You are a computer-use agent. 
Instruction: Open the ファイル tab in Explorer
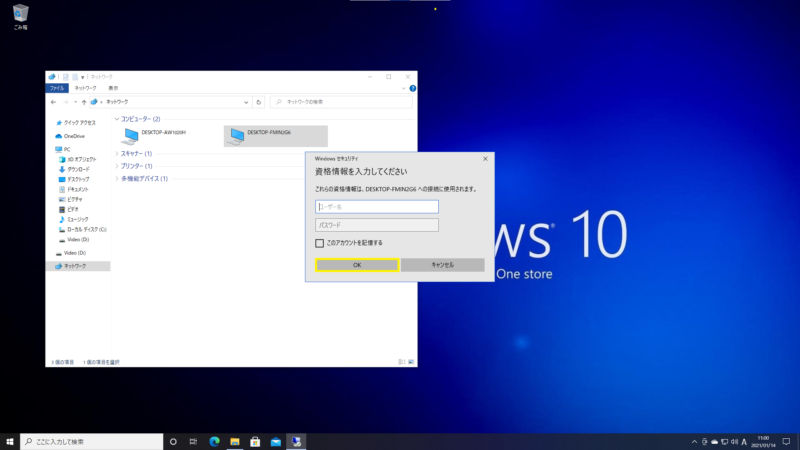[57, 88]
